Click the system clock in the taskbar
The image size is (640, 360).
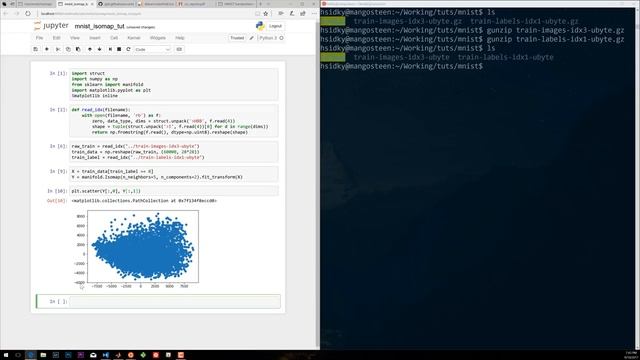[631, 355]
